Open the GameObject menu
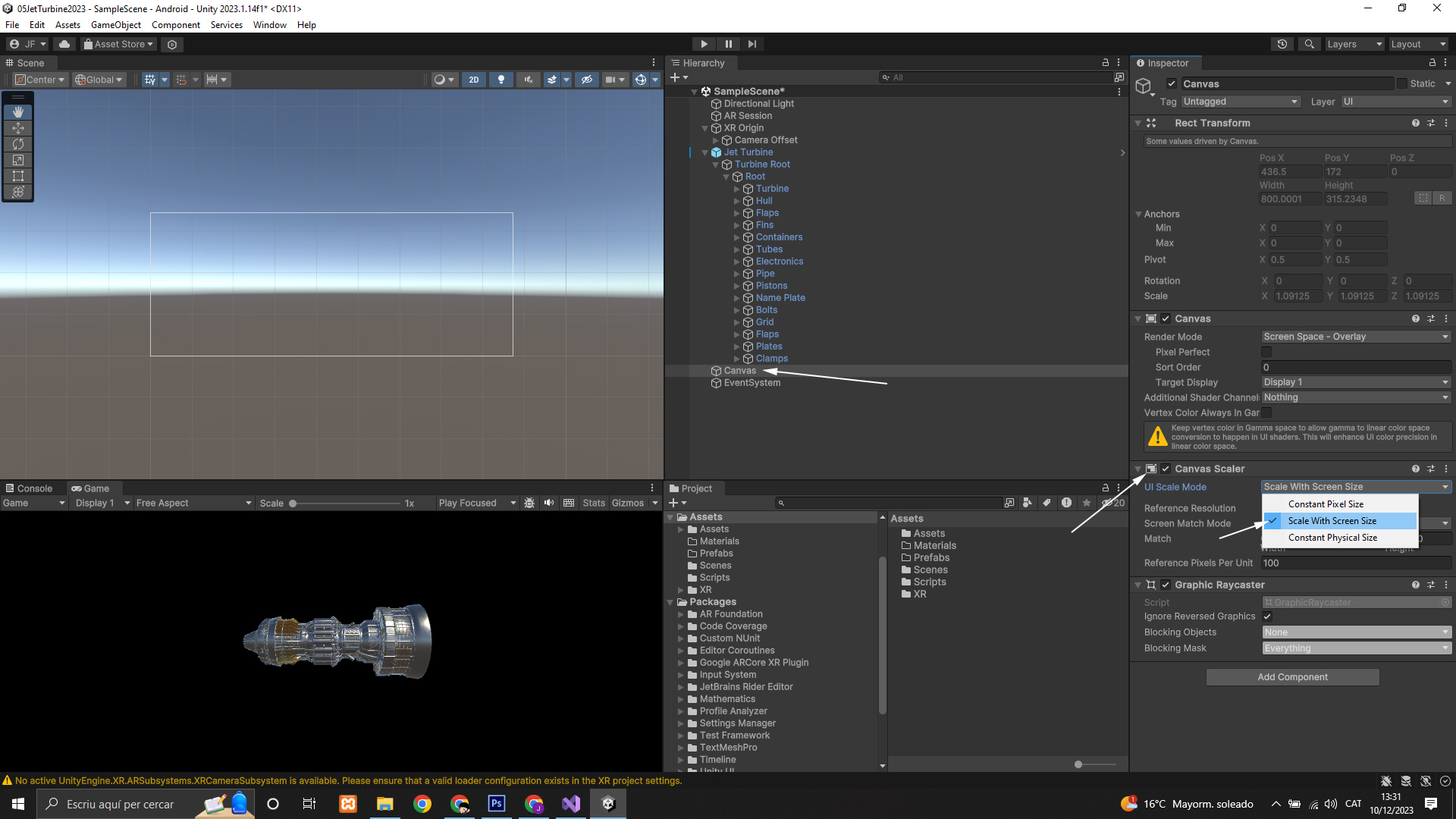Viewport: 1456px width, 819px height. coord(115,25)
